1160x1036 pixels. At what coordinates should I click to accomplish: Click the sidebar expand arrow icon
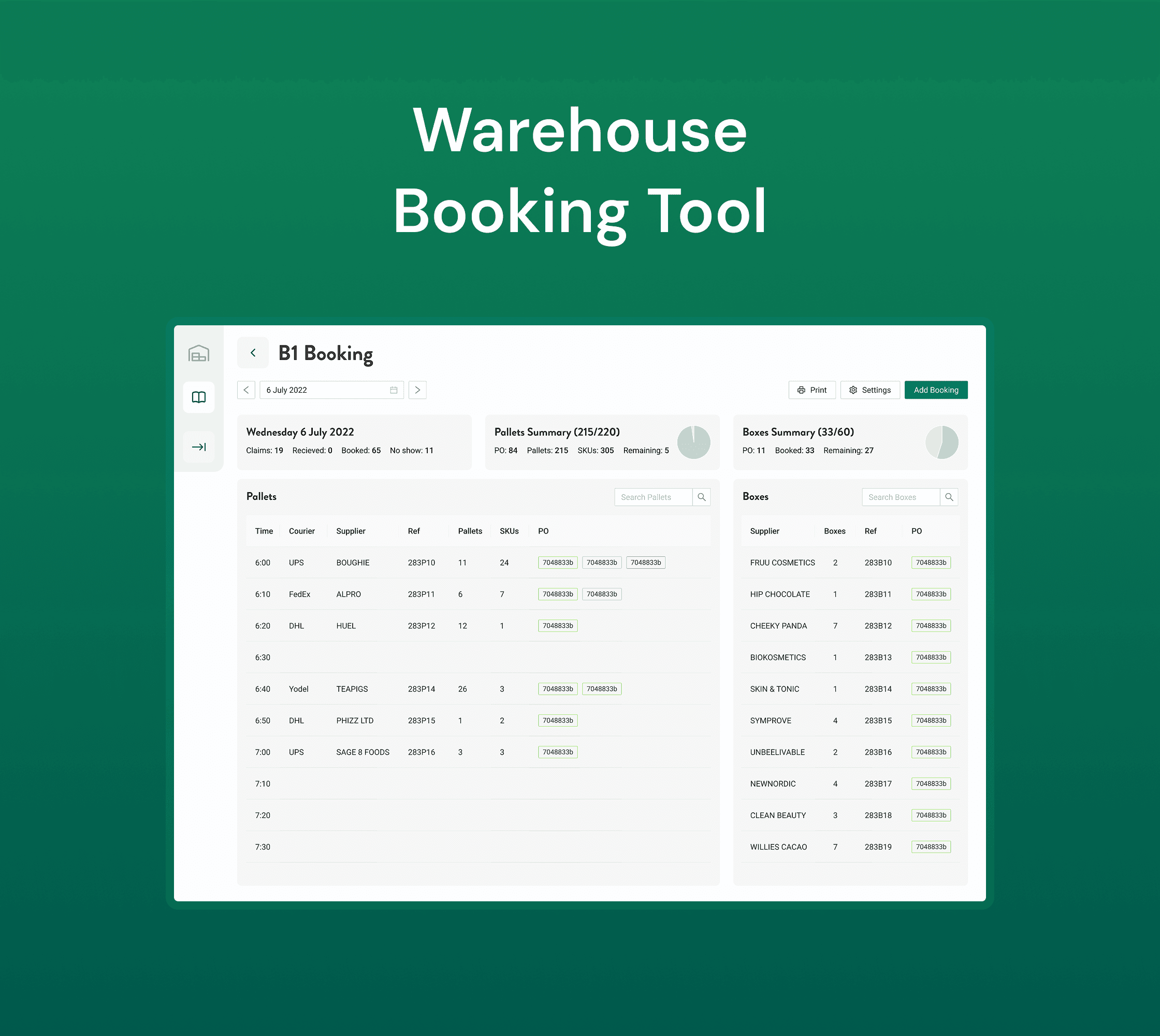pos(199,447)
